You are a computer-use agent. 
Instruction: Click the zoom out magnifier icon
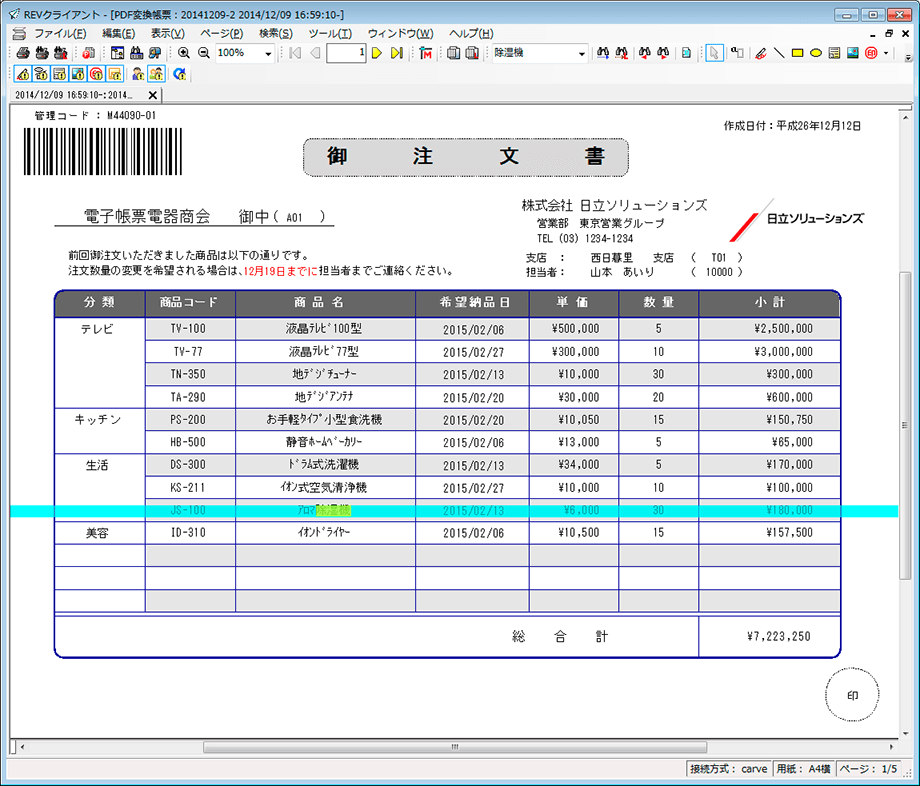tap(203, 53)
